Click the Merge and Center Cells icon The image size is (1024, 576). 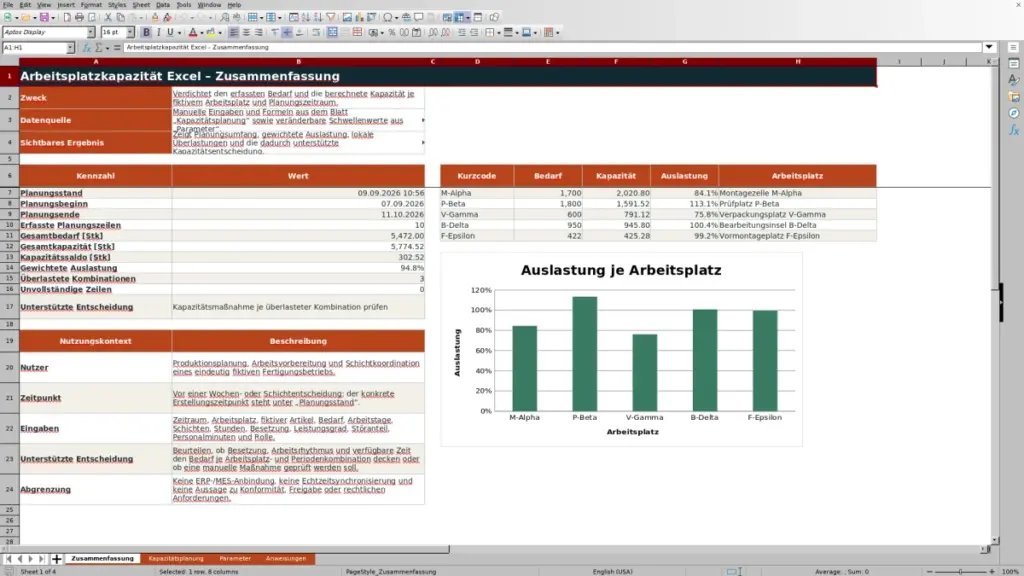click(332, 33)
